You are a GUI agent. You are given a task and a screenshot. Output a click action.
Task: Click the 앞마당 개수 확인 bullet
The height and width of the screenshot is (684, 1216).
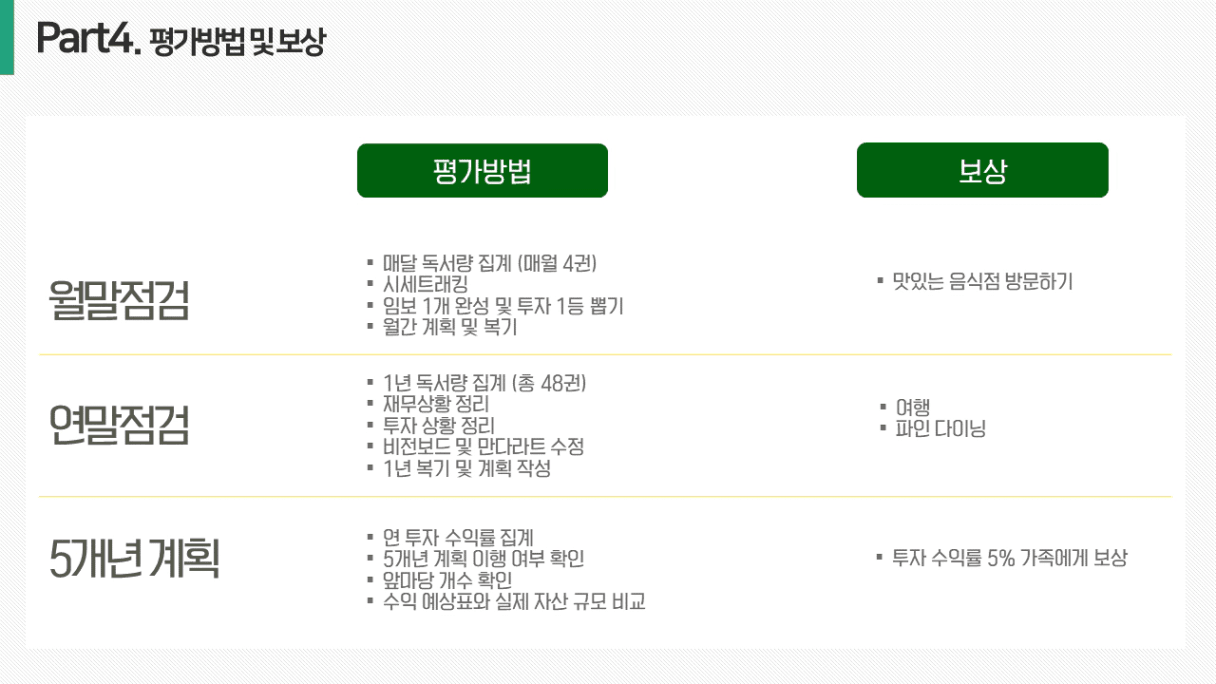(447, 580)
